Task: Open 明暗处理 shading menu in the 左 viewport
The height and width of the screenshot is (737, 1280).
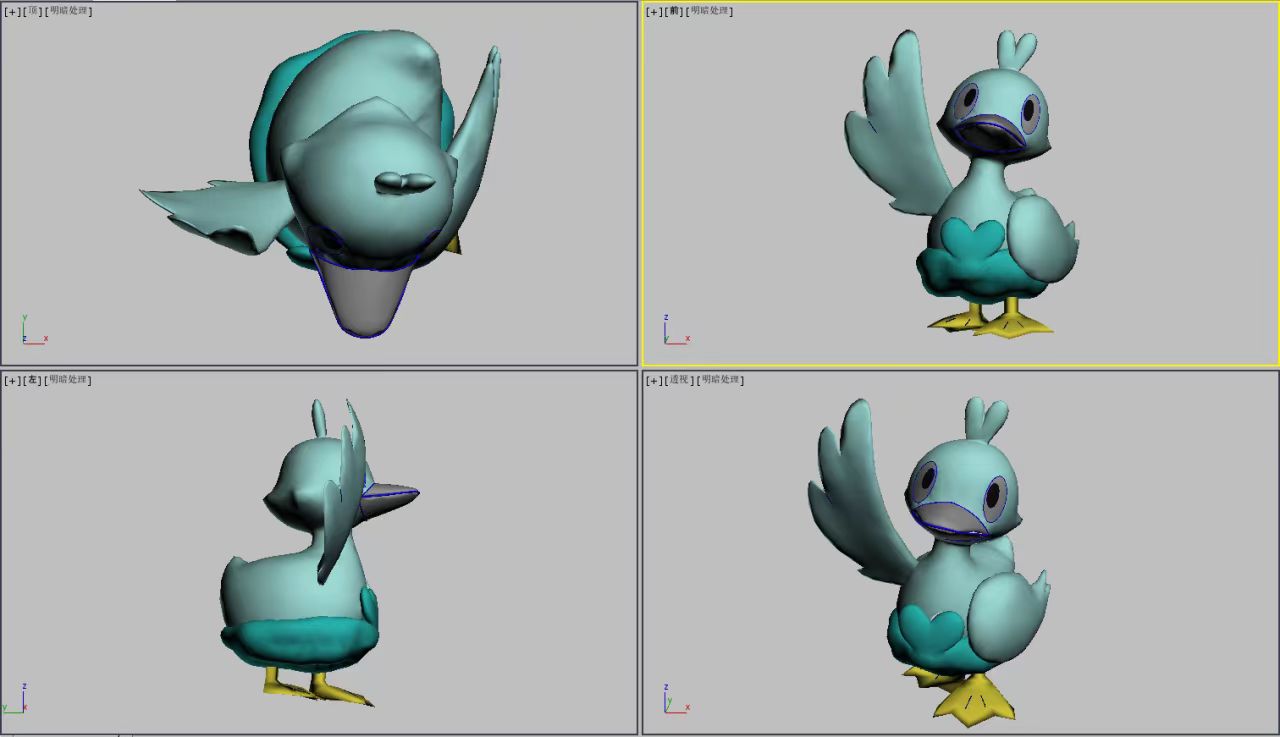Action: pos(69,380)
